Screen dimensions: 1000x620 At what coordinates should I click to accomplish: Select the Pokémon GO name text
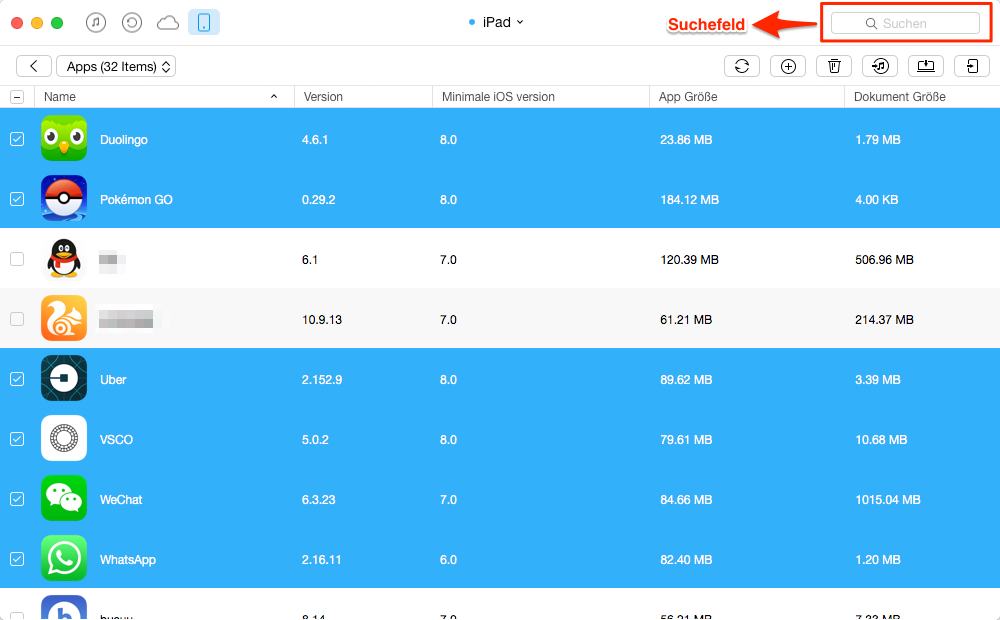(x=136, y=200)
